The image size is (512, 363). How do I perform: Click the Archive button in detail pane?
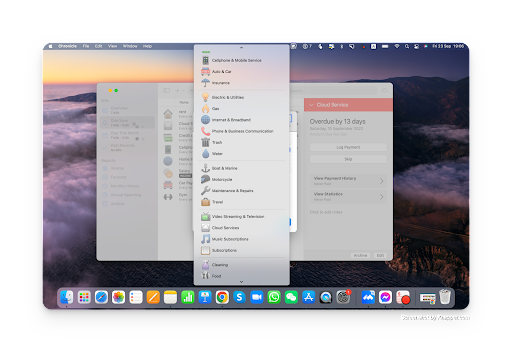pos(360,255)
